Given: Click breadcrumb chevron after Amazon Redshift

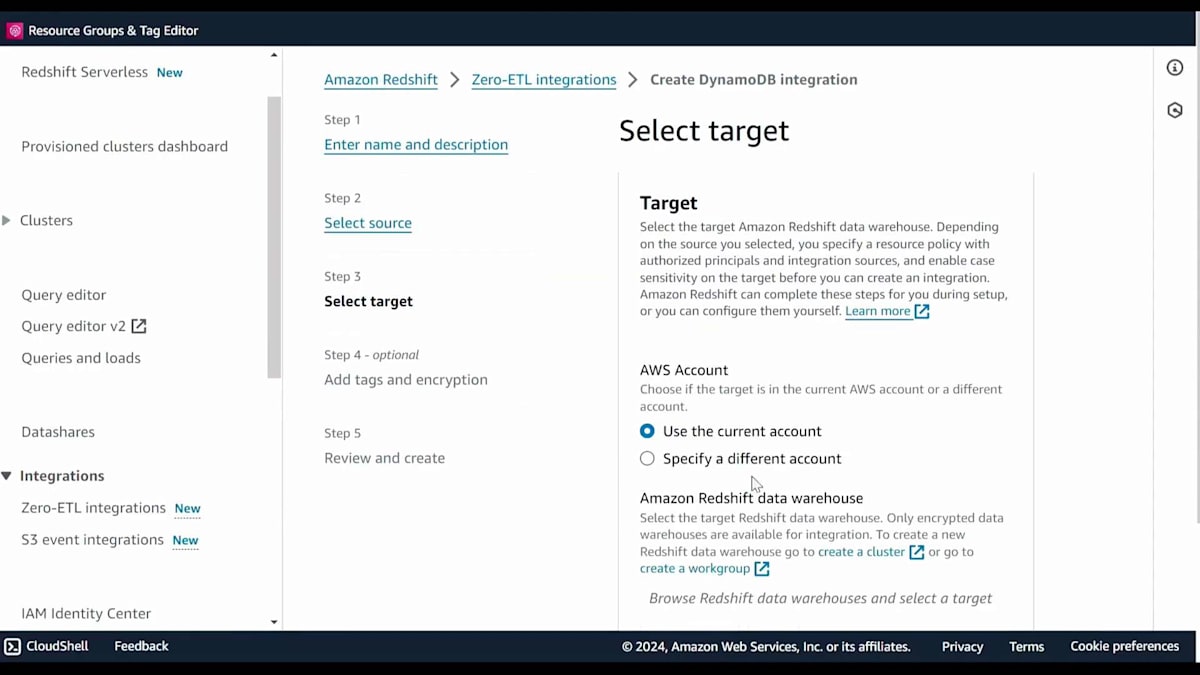Looking at the screenshot, I should pos(454,80).
